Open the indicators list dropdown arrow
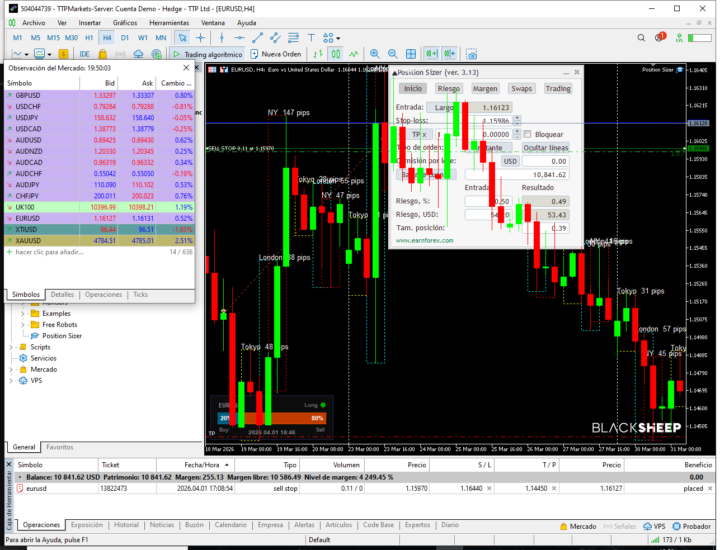 49,55
